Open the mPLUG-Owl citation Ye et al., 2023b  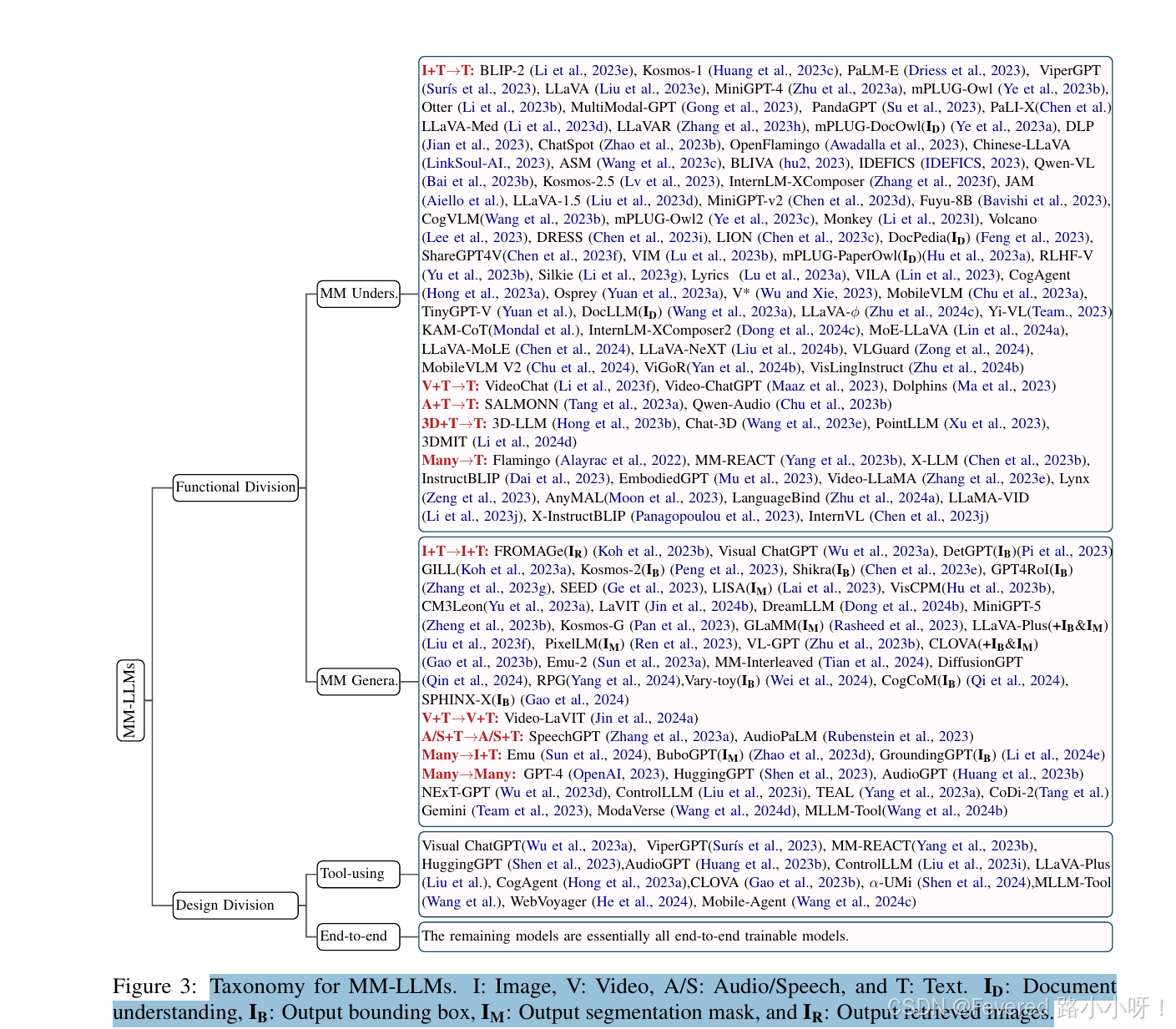(x=1052, y=89)
